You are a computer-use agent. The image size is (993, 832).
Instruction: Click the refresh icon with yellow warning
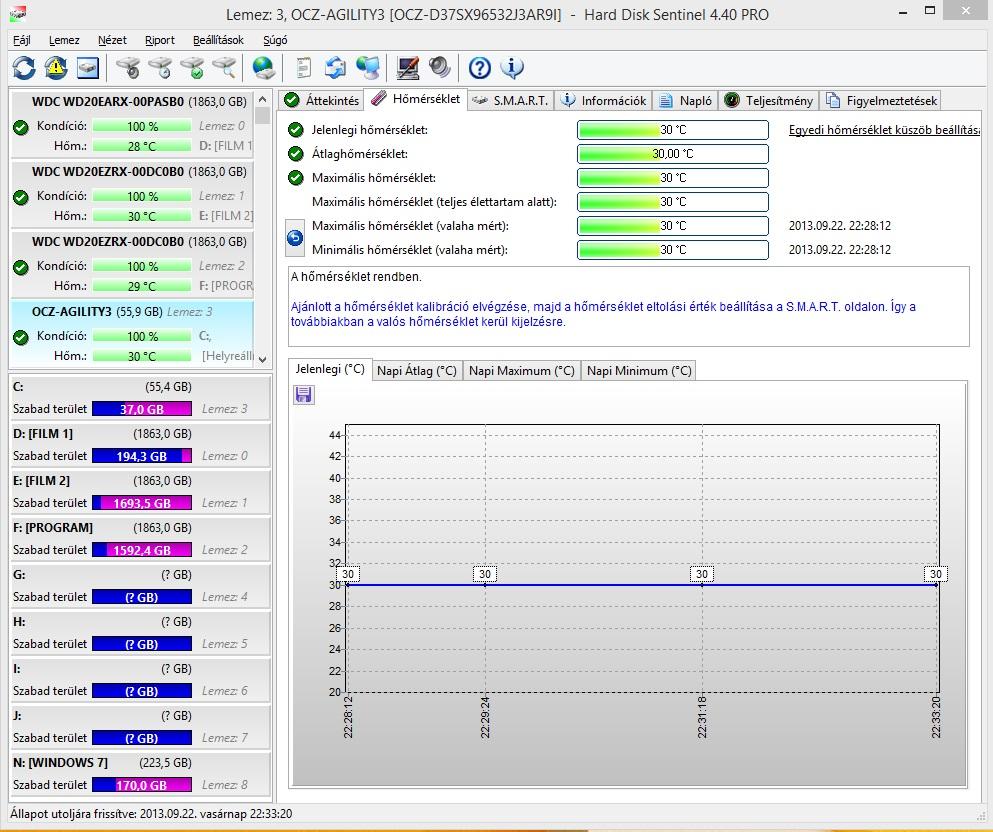(56, 68)
